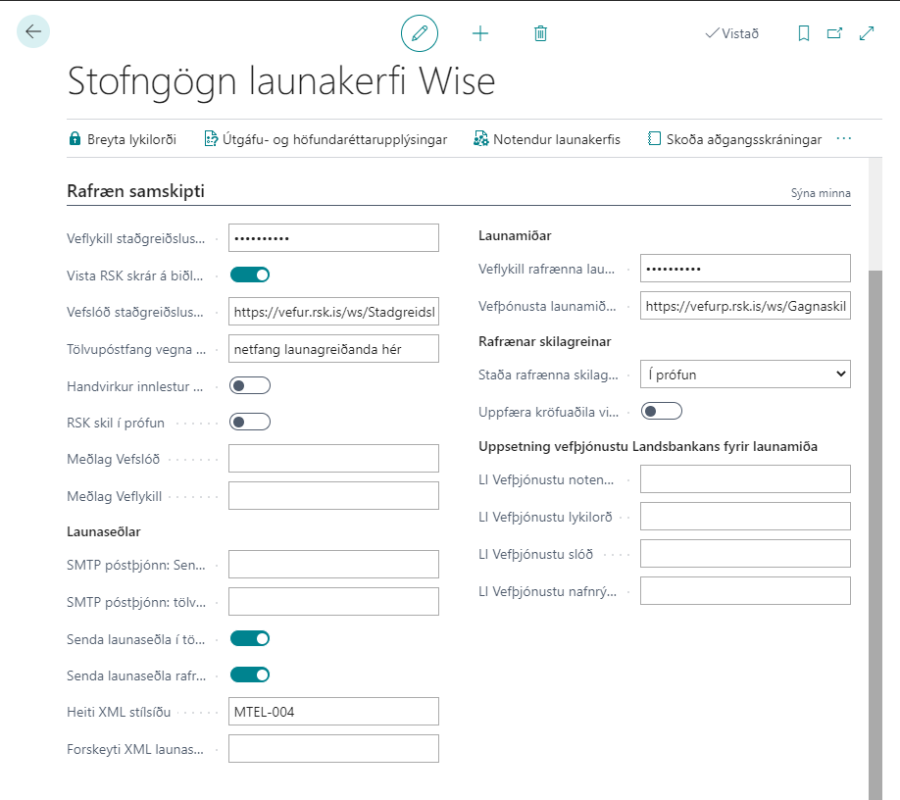Disable Senda launaseðla rafrænt toggle

point(250,675)
